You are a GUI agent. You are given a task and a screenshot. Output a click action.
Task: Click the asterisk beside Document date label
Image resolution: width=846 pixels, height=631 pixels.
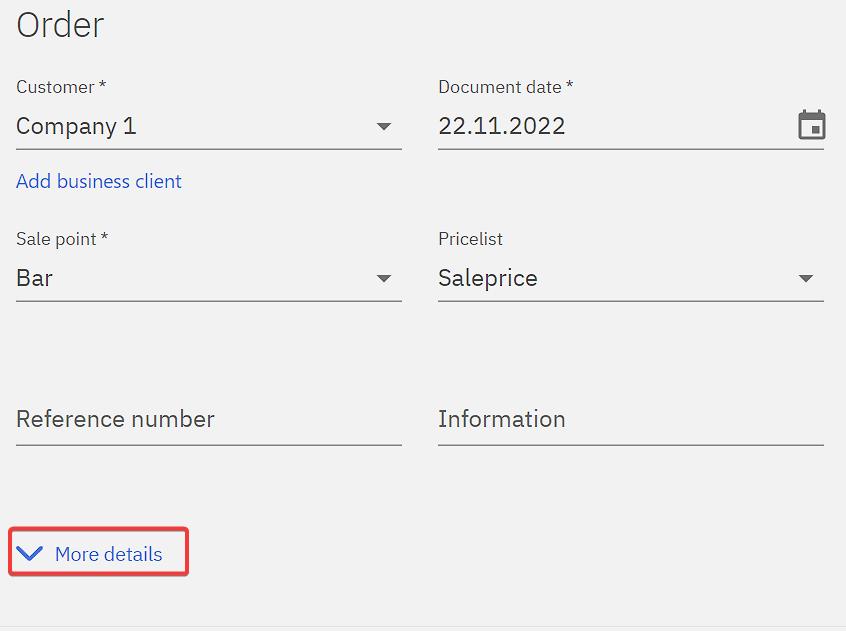click(x=570, y=87)
